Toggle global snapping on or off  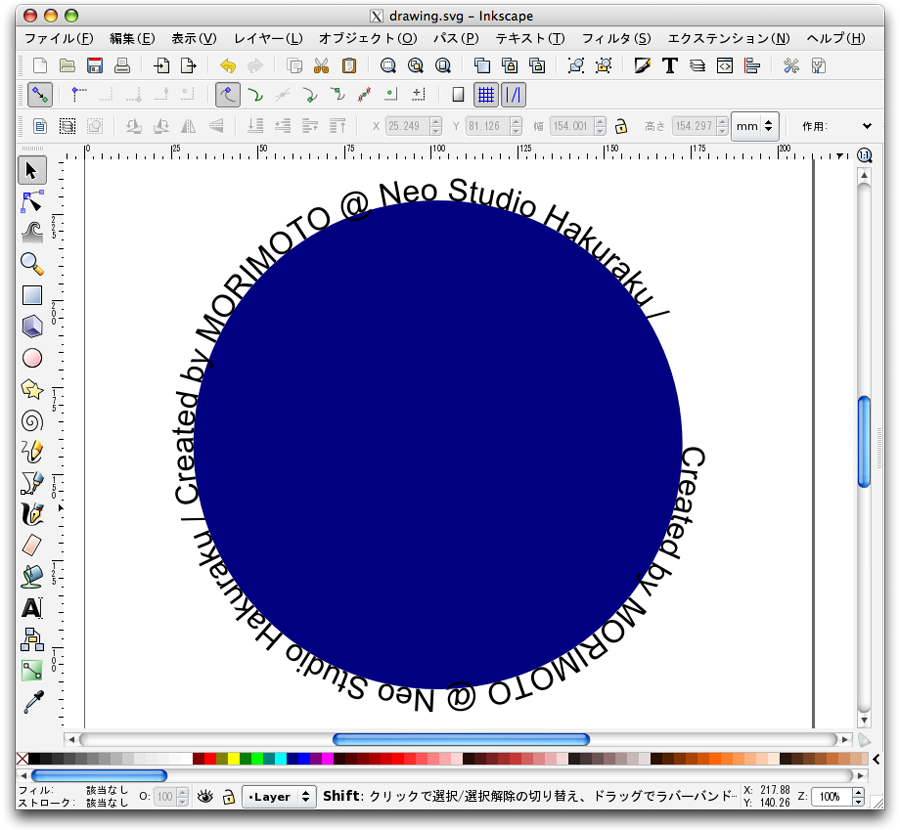click(40, 95)
